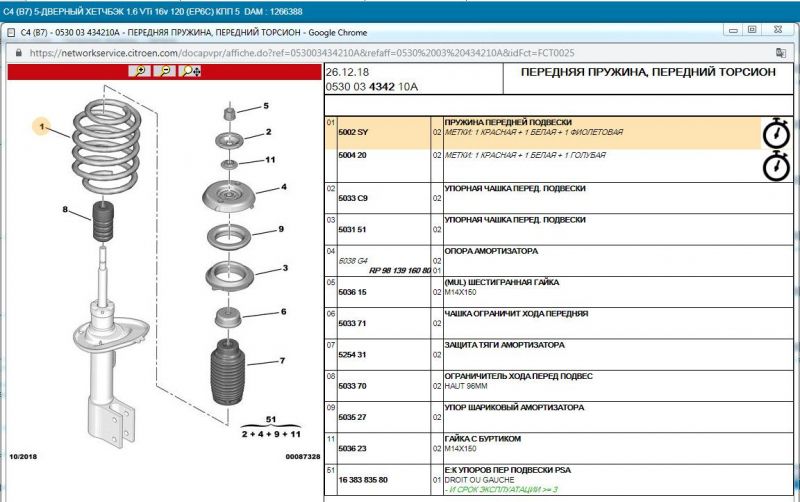Select part number 5033 C9
This screenshot has width=800, height=502.
(353, 198)
